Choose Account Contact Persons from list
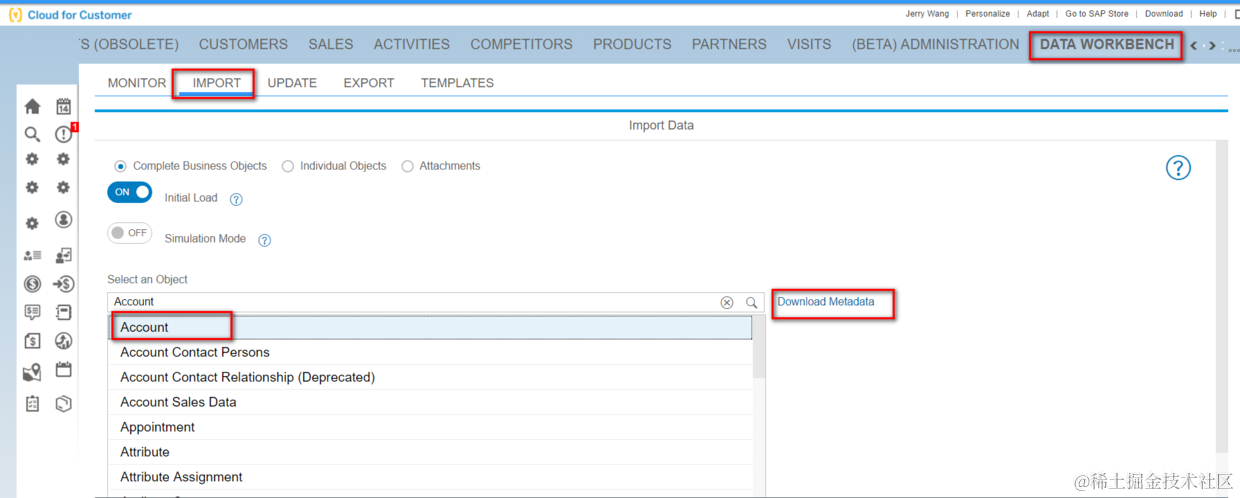Viewport: 1240px width, 498px height. point(430,352)
